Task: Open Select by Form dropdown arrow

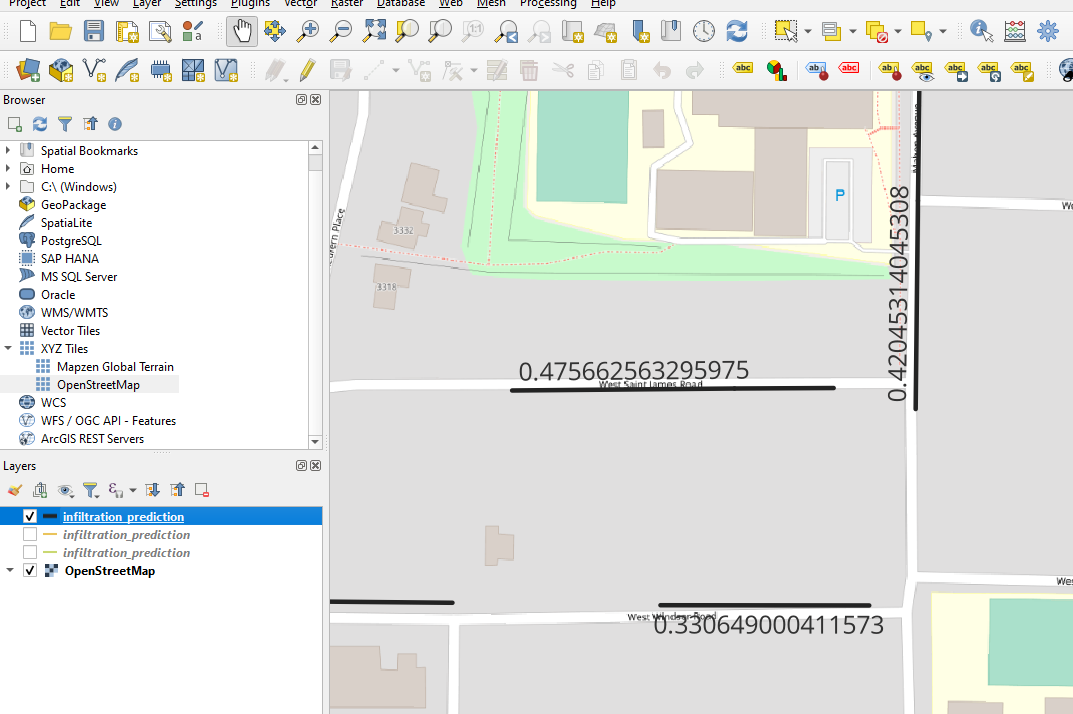Action: pos(853,31)
